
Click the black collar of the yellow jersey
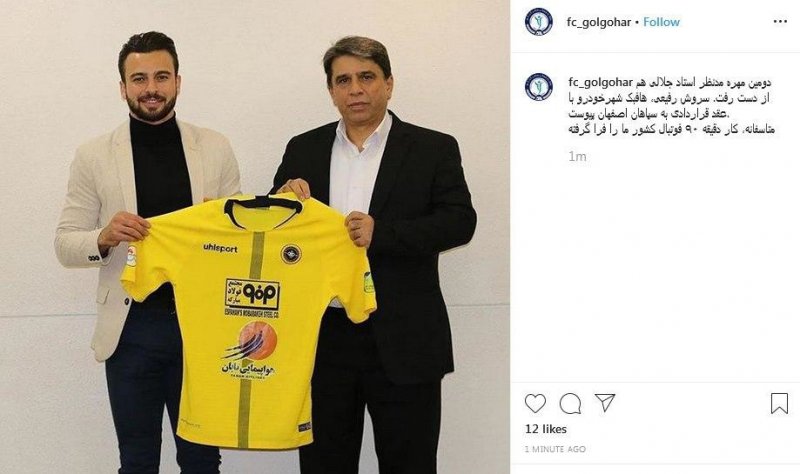click(263, 209)
